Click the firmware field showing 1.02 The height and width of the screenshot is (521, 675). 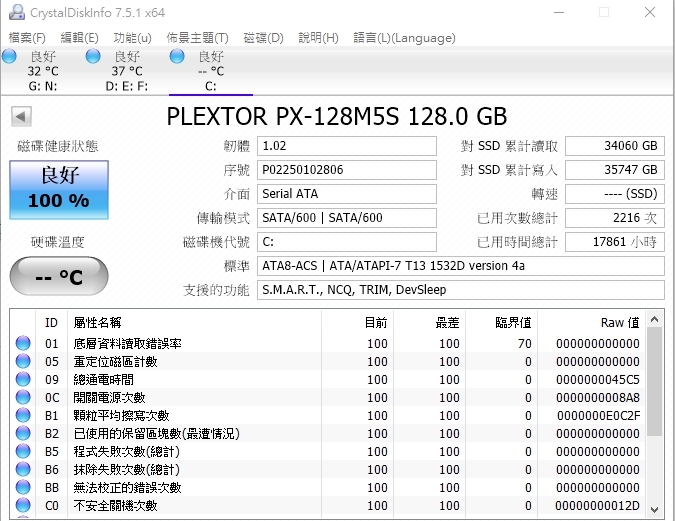click(x=347, y=146)
